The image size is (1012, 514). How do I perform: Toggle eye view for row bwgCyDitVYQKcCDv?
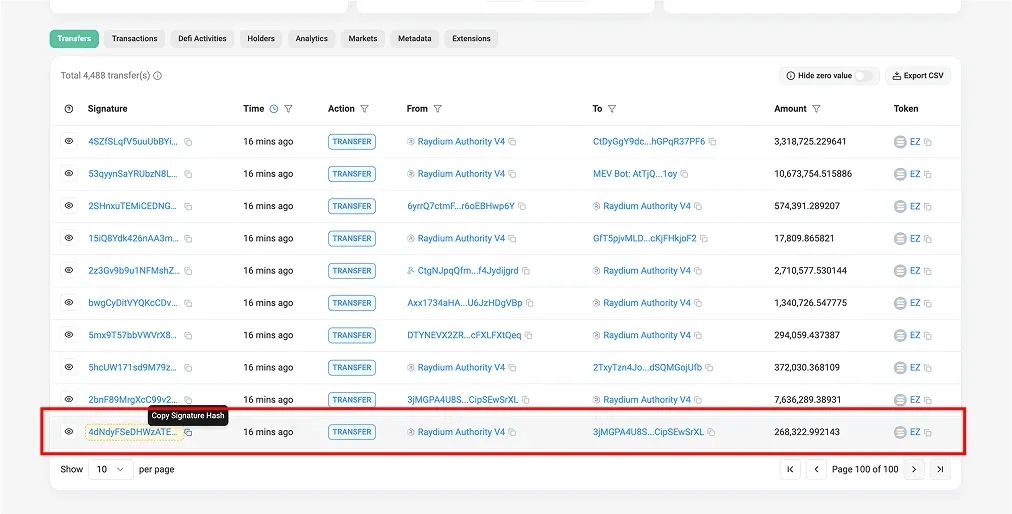(69, 302)
